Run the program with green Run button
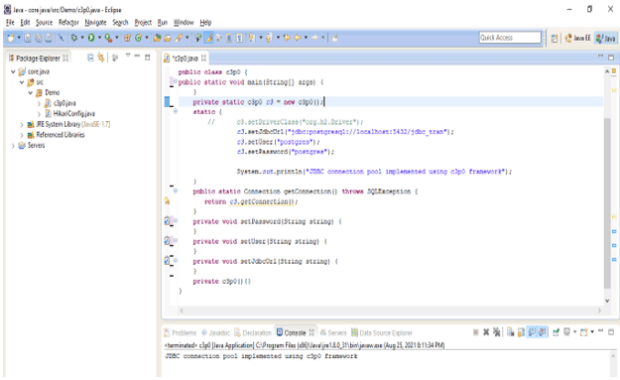620x380 pixels. point(91,38)
